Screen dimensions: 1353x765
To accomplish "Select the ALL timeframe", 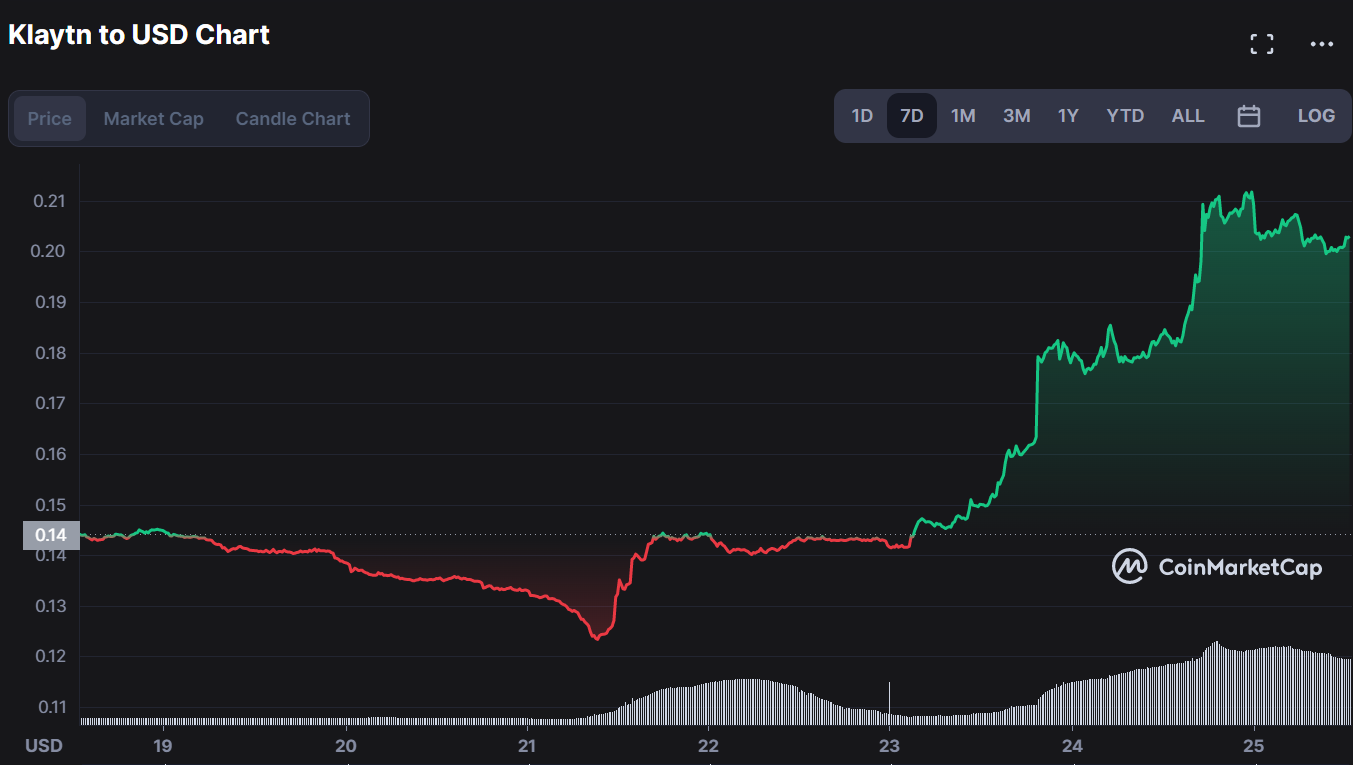I will pos(1187,116).
